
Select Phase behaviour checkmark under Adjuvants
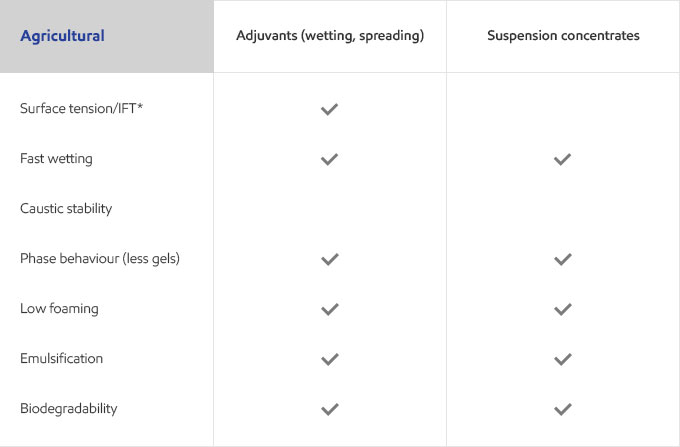330,259
